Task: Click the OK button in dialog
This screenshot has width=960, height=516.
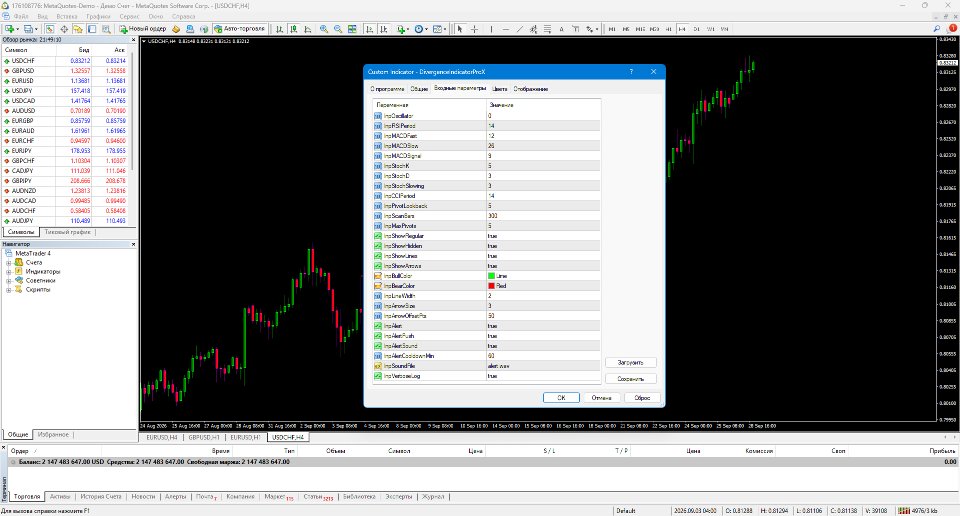Action: (x=561, y=398)
